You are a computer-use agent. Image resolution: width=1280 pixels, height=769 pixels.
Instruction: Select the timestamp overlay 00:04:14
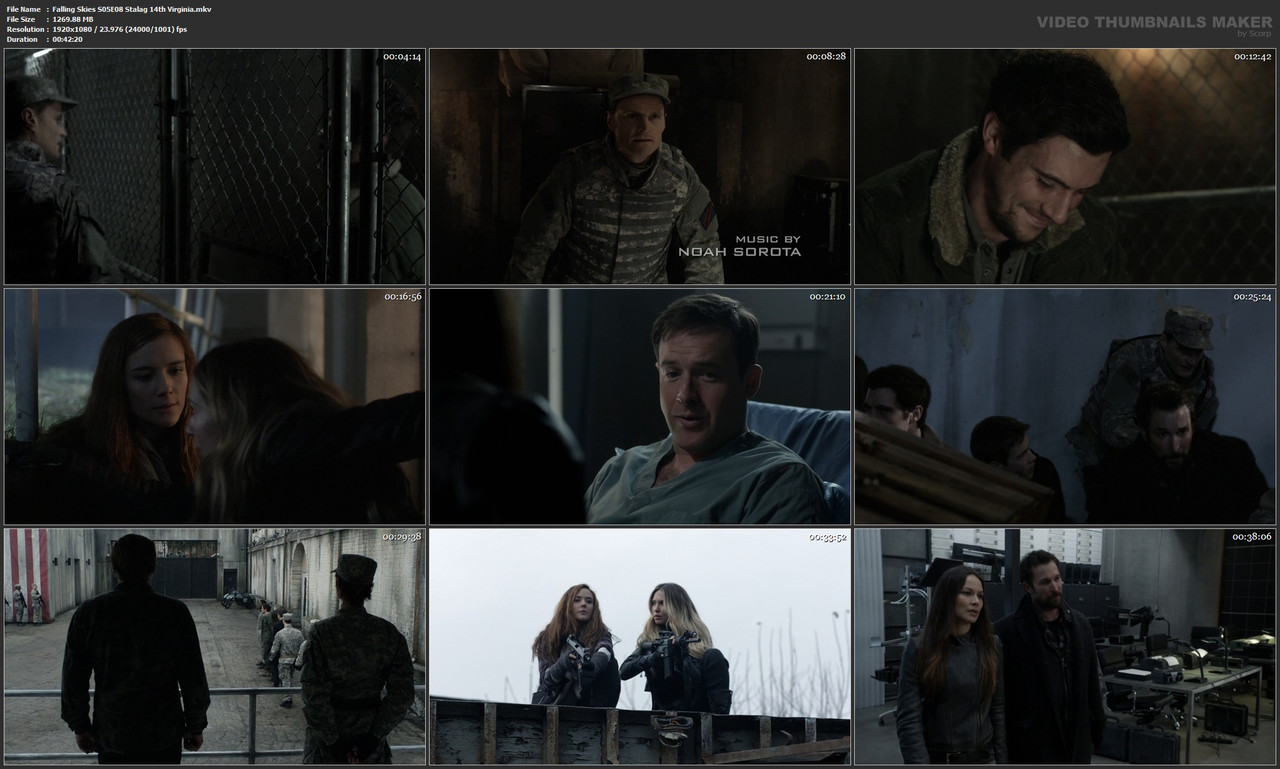coord(401,57)
